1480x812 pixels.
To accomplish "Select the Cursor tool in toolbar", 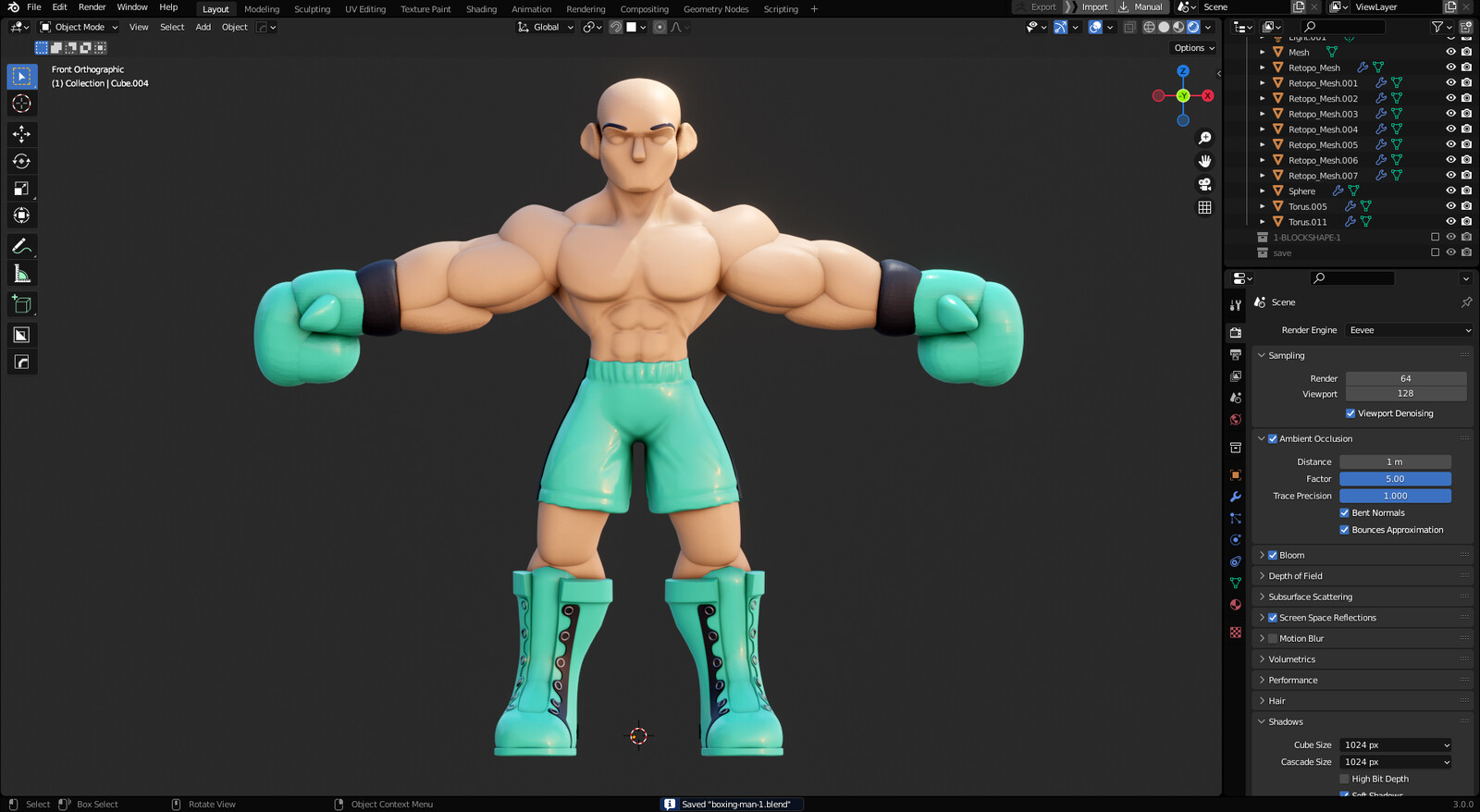I will pos(21,104).
